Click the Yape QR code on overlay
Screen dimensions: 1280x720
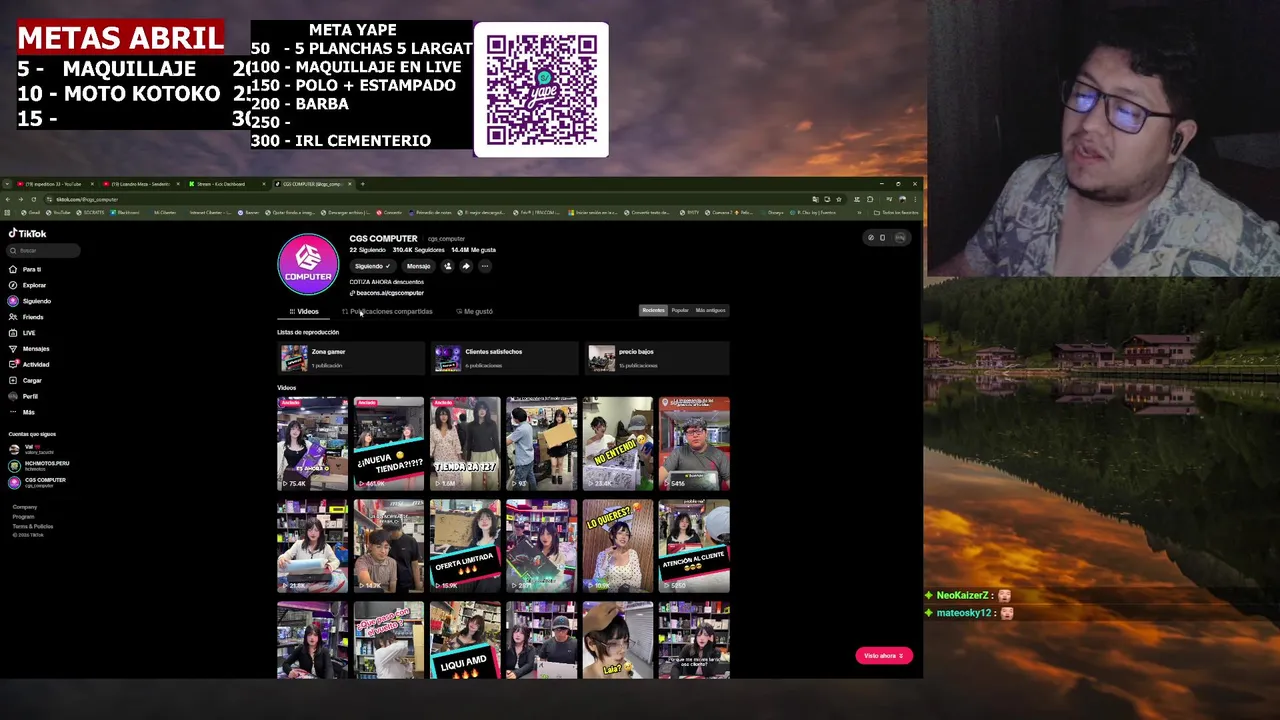541,89
